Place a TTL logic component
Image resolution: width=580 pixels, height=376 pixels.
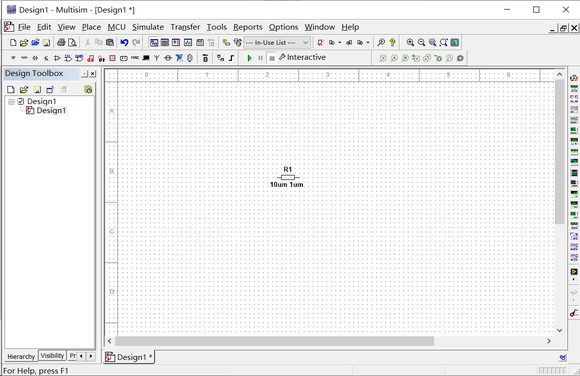[68, 58]
